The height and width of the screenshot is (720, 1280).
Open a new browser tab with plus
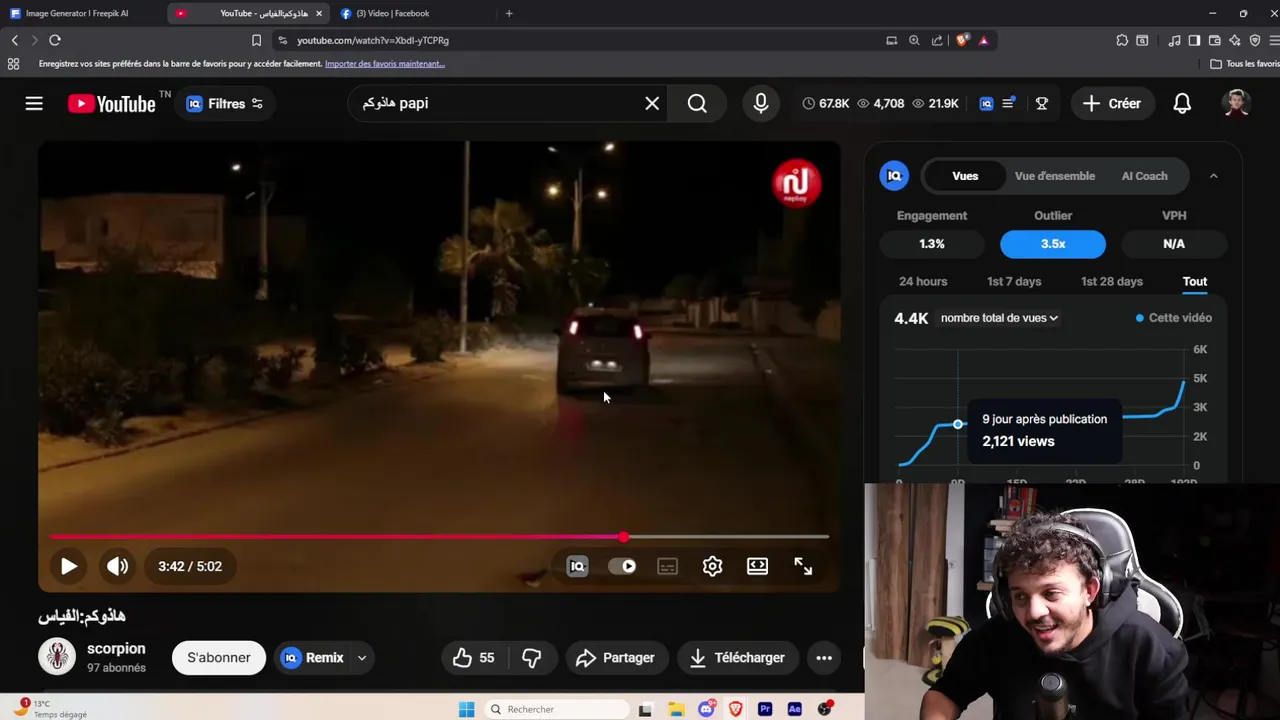(509, 13)
